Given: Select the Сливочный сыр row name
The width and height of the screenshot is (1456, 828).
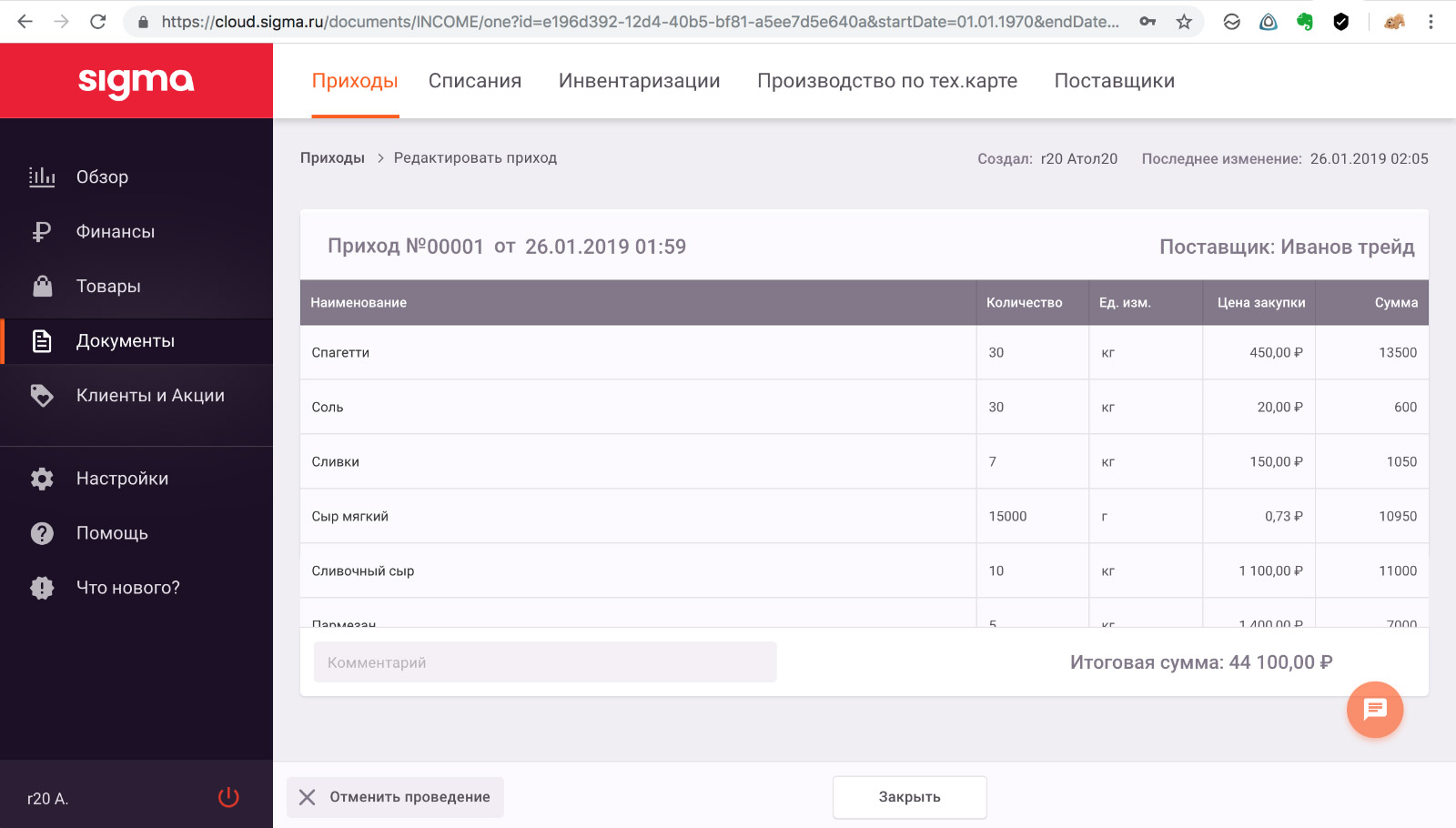Looking at the screenshot, I should [363, 571].
